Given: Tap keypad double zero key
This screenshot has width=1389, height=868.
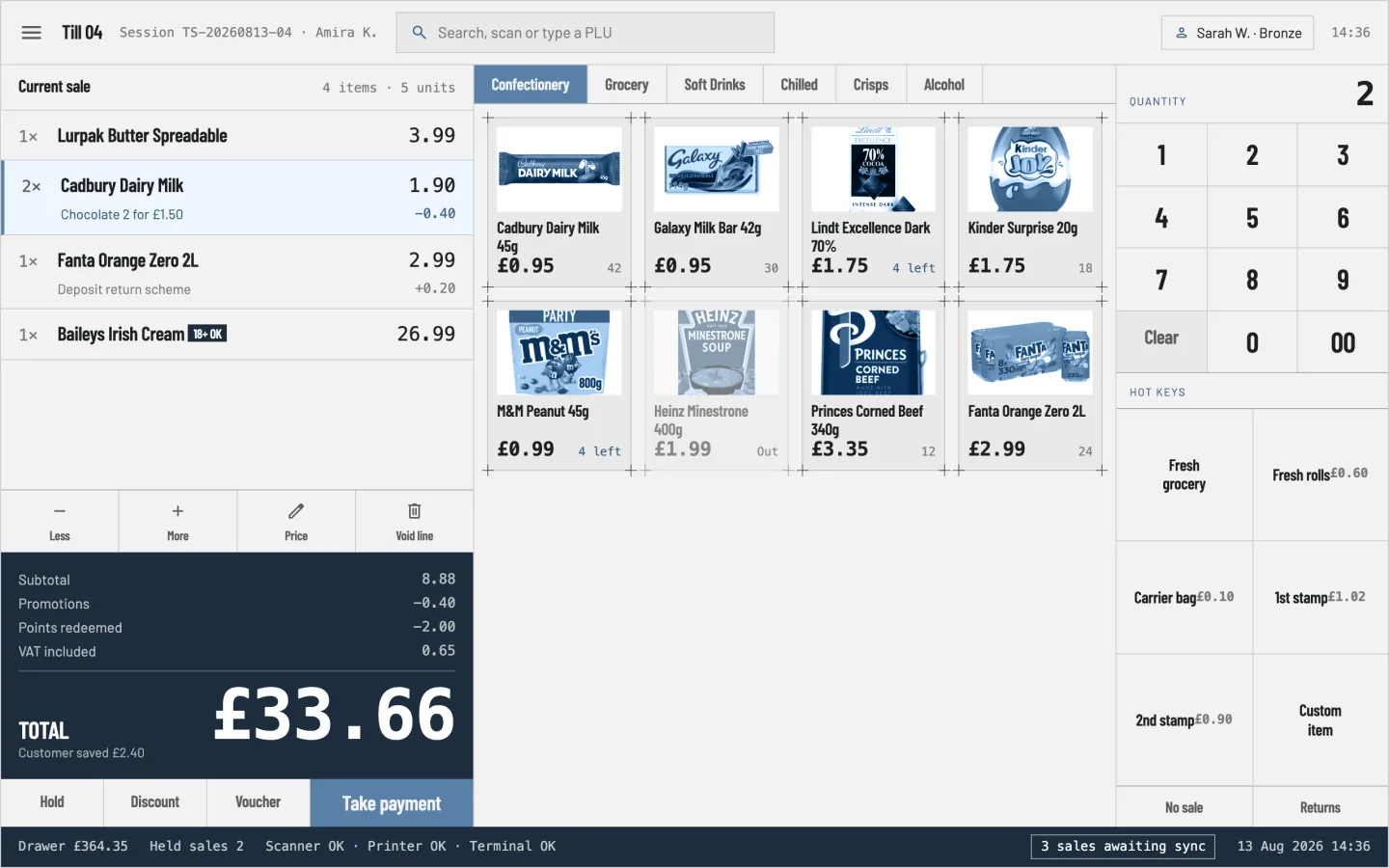Looking at the screenshot, I should 1343,341.
